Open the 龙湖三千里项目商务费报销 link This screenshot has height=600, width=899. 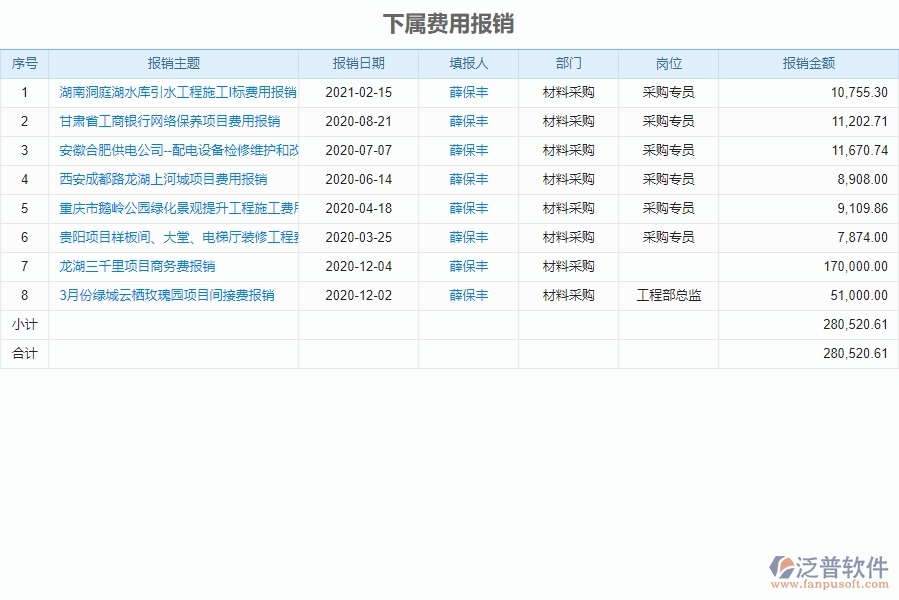tap(141, 266)
